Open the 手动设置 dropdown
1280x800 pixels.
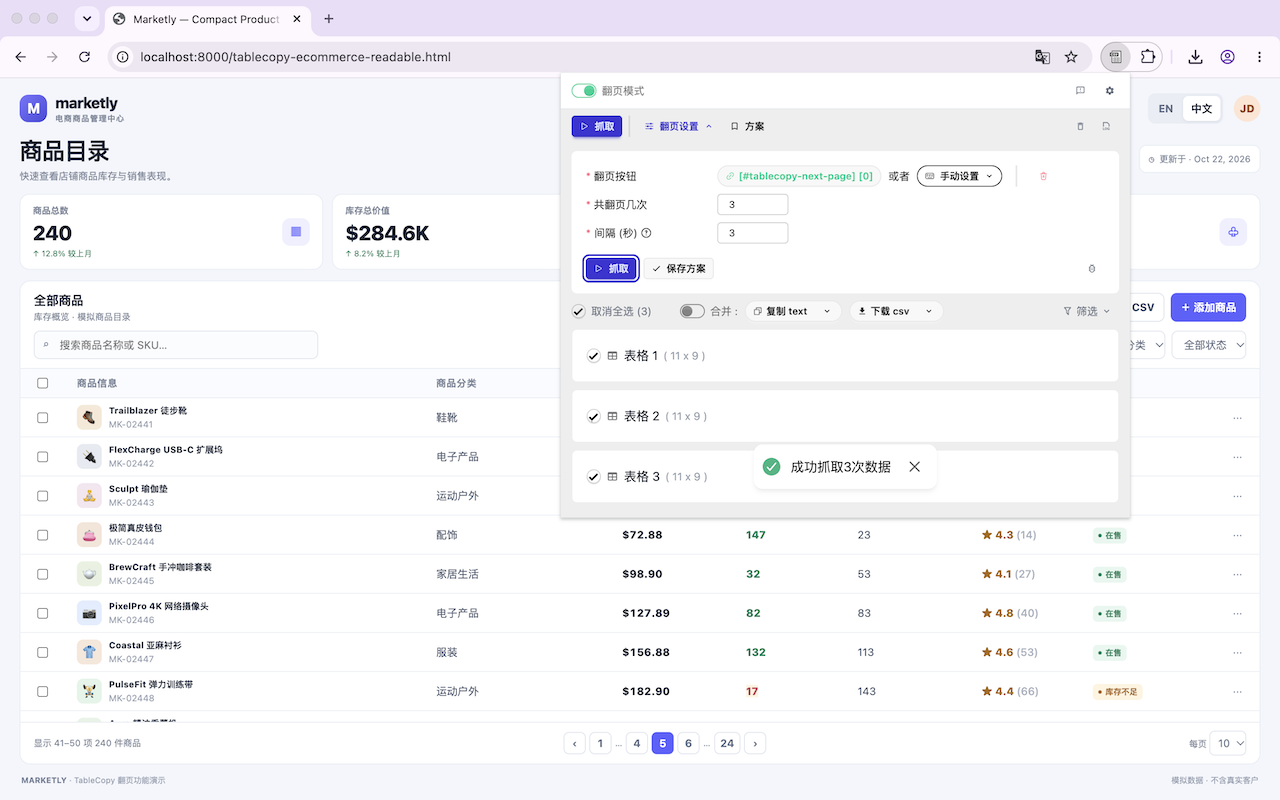[959, 176]
